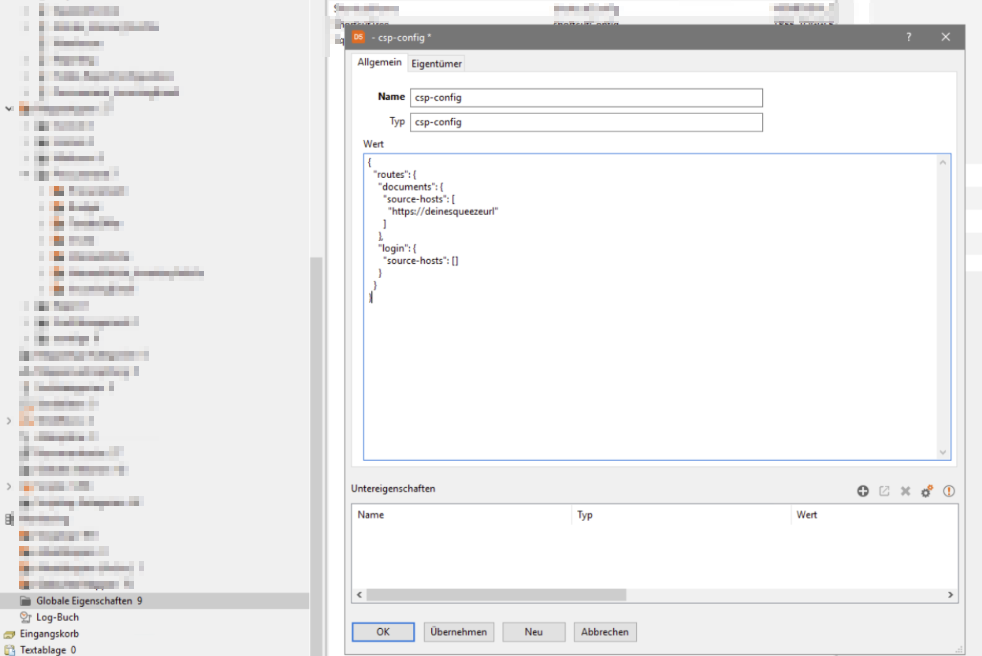The width and height of the screenshot is (982, 656).
Task: Sort sub-properties by the Name column
Action: point(462,515)
